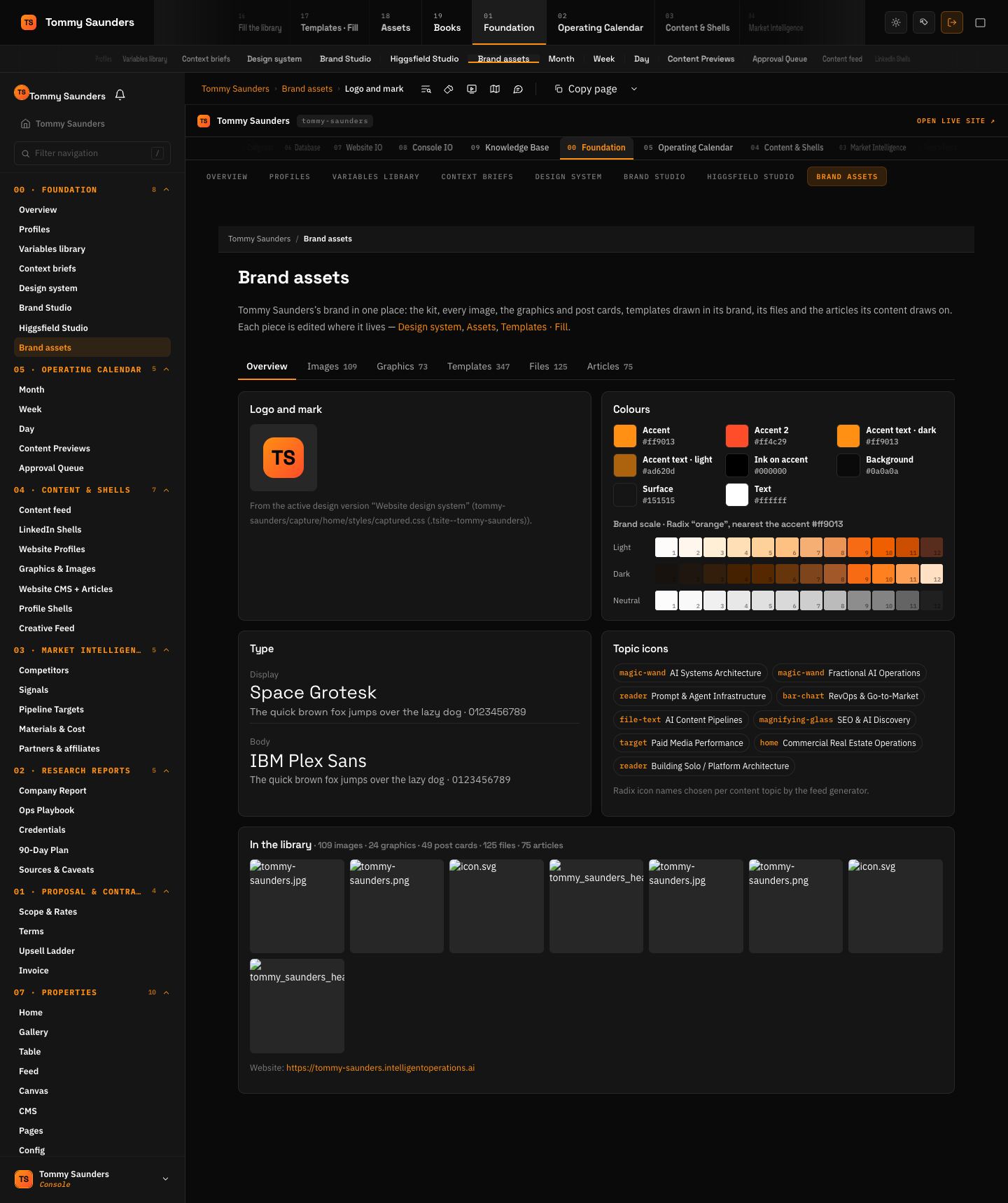The width and height of the screenshot is (1008, 1203).
Task: Open the chat bubble icon in toolbar
Action: click(x=518, y=89)
